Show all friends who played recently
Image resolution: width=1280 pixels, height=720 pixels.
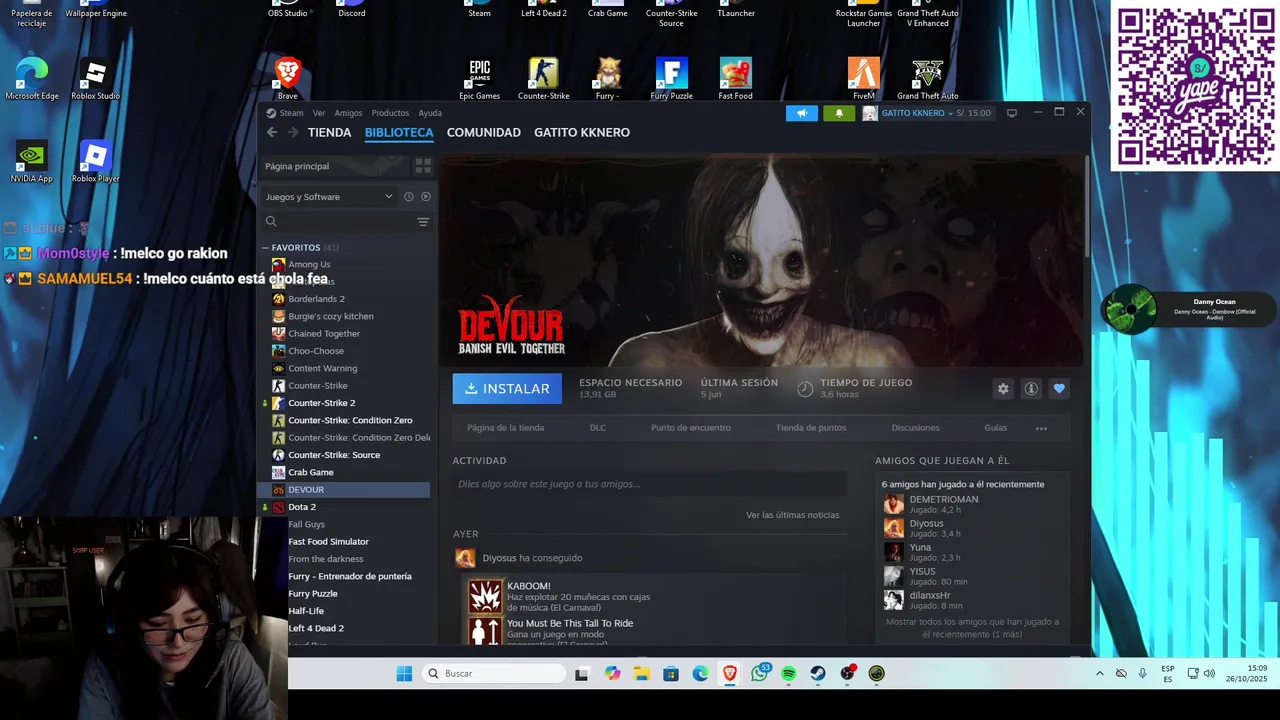point(972,628)
